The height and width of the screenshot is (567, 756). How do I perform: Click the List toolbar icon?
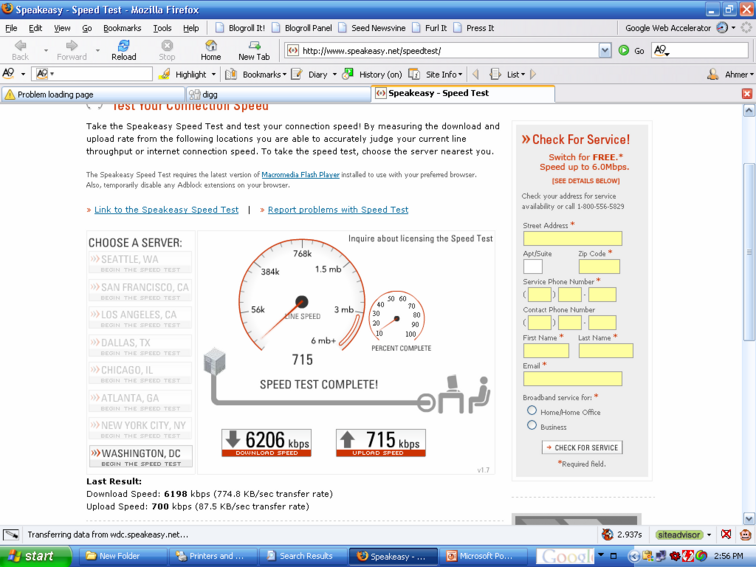click(x=495, y=74)
